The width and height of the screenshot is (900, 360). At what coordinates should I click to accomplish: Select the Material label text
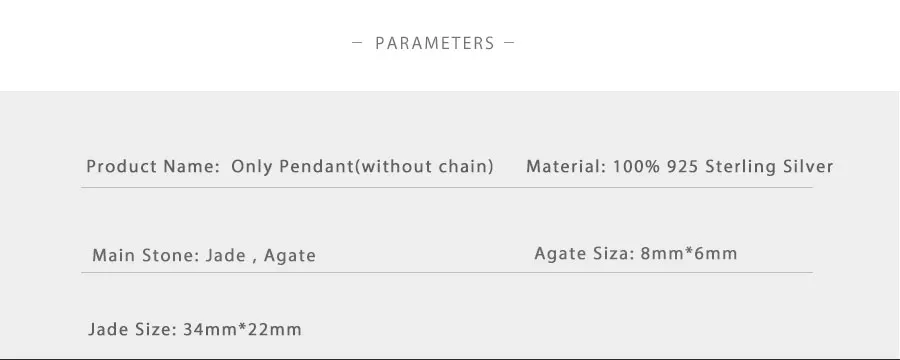coord(566,167)
